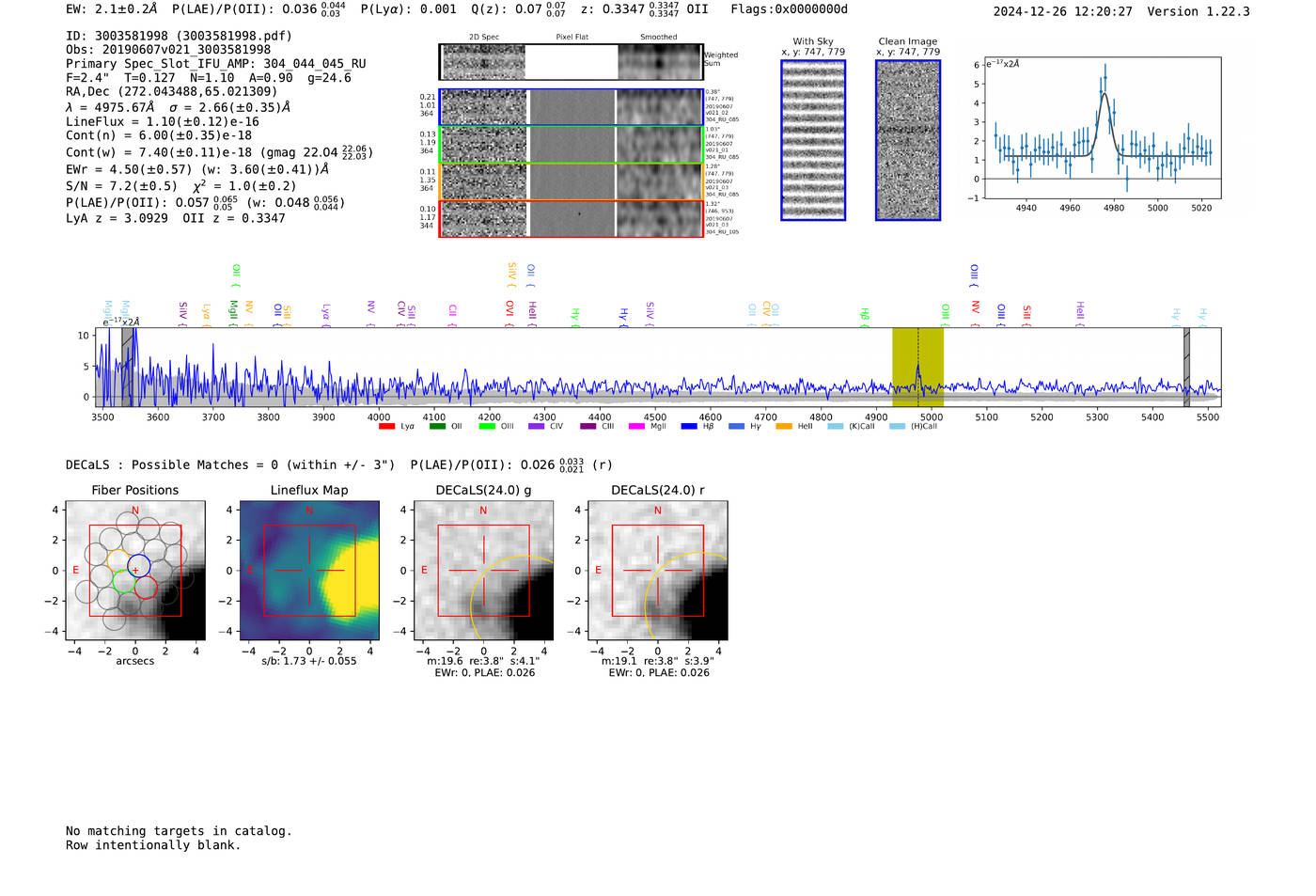1316x896 pixels.
Task: Click the 's/b: 1.73 +/- 0.055' caption
Action: click(309, 661)
